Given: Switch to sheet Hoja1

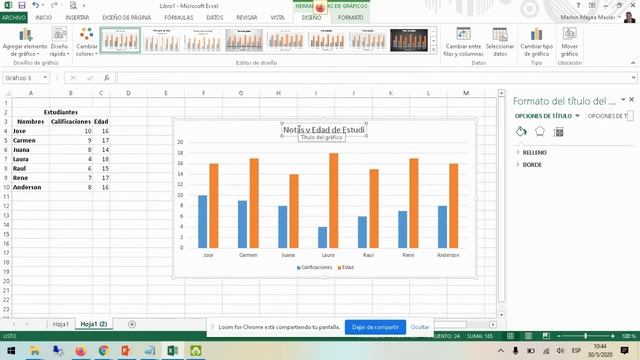Looking at the screenshot, I should (x=60, y=324).
